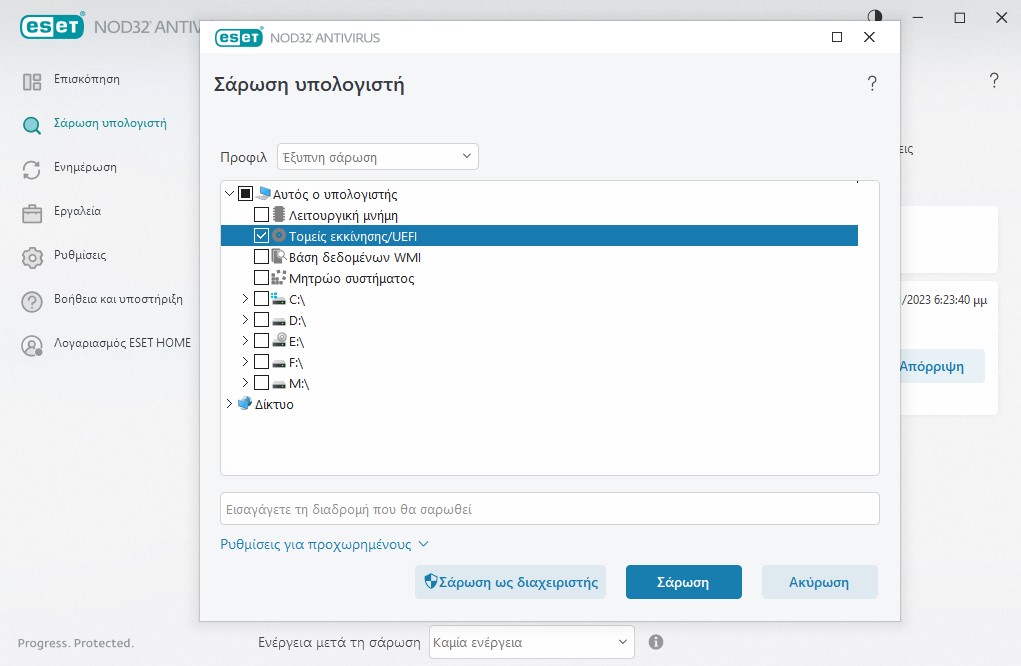Open the Προφίλ scan profile dropdown
This screenshot has height=666, width=1021.
pos(376,156)
